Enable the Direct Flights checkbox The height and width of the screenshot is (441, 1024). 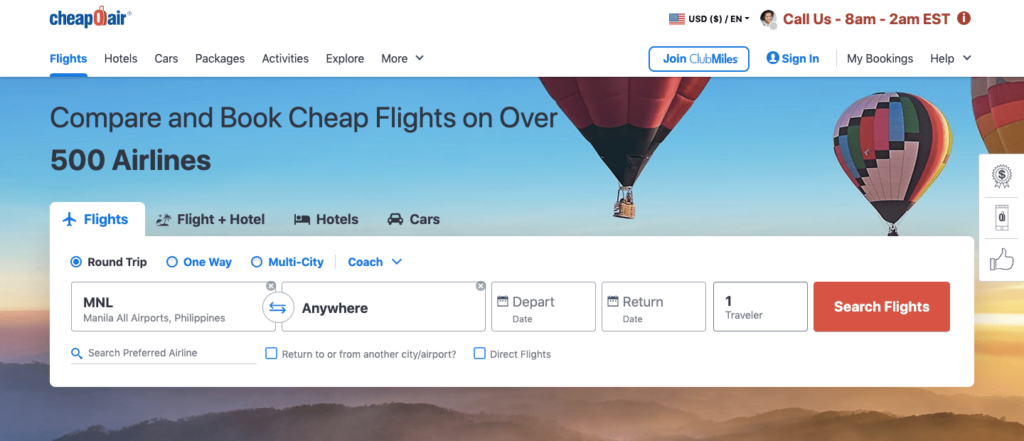[479, 353]
